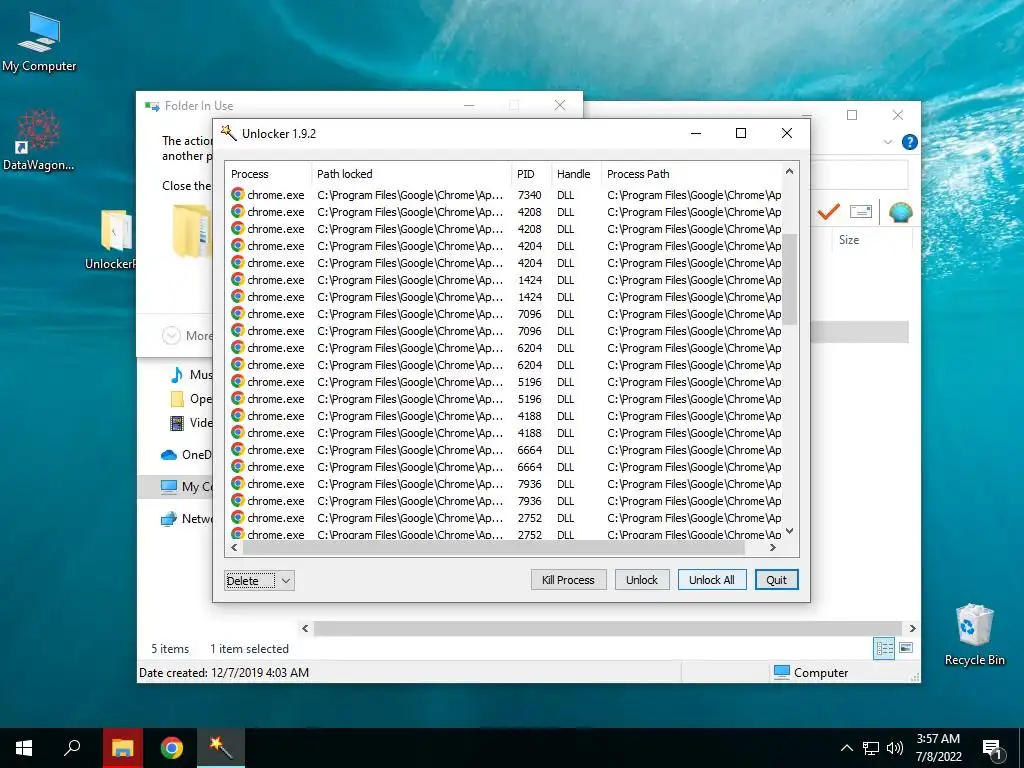Select chrome.exe row with PID 2752
The height and width of the screenshot is (768, 1024).
coord(504,518)
